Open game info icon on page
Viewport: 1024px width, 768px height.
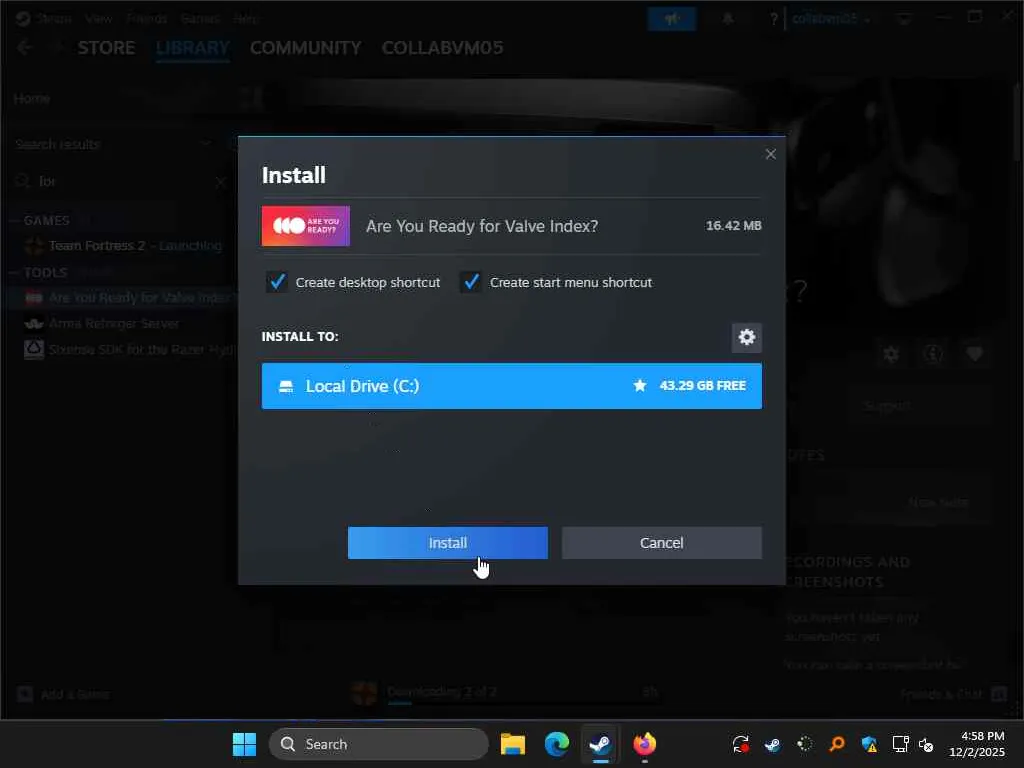933,354
